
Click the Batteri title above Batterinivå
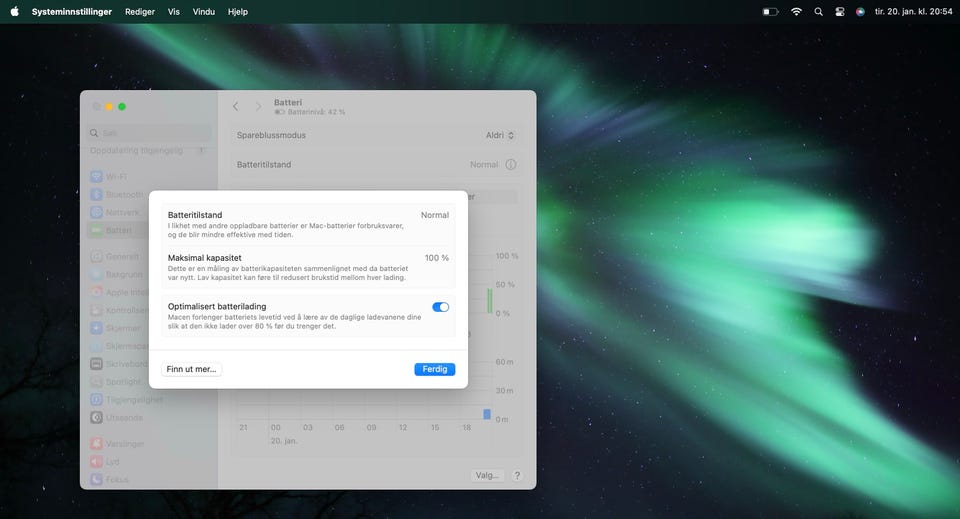click(x=288, y=102)
